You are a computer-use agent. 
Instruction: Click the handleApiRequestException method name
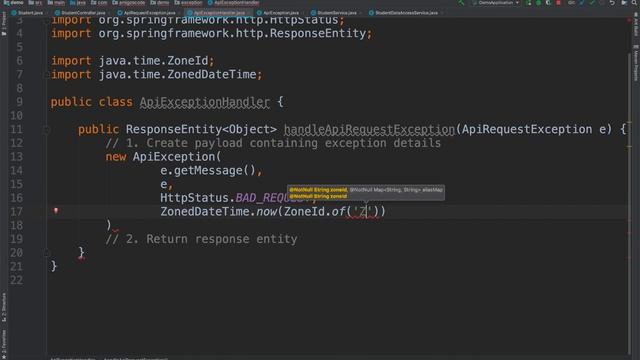369,129
